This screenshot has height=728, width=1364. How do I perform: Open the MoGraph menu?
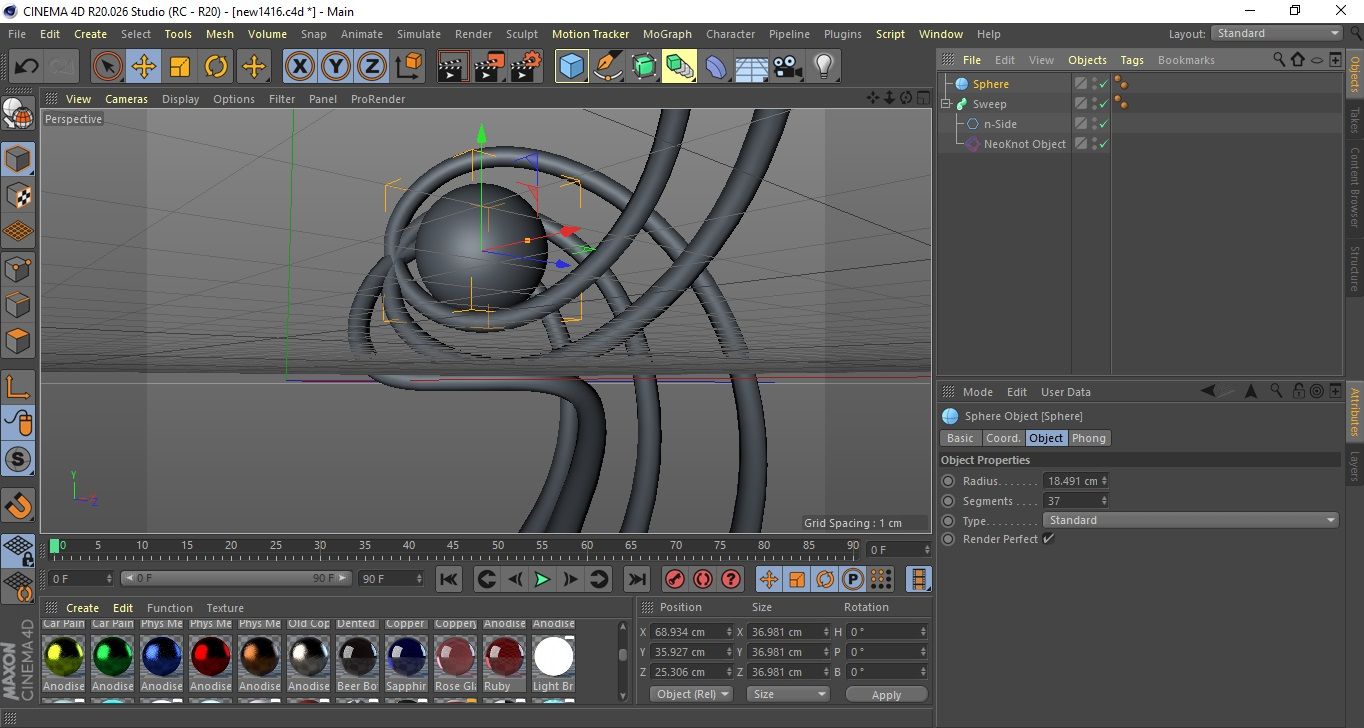pos(667,34)
